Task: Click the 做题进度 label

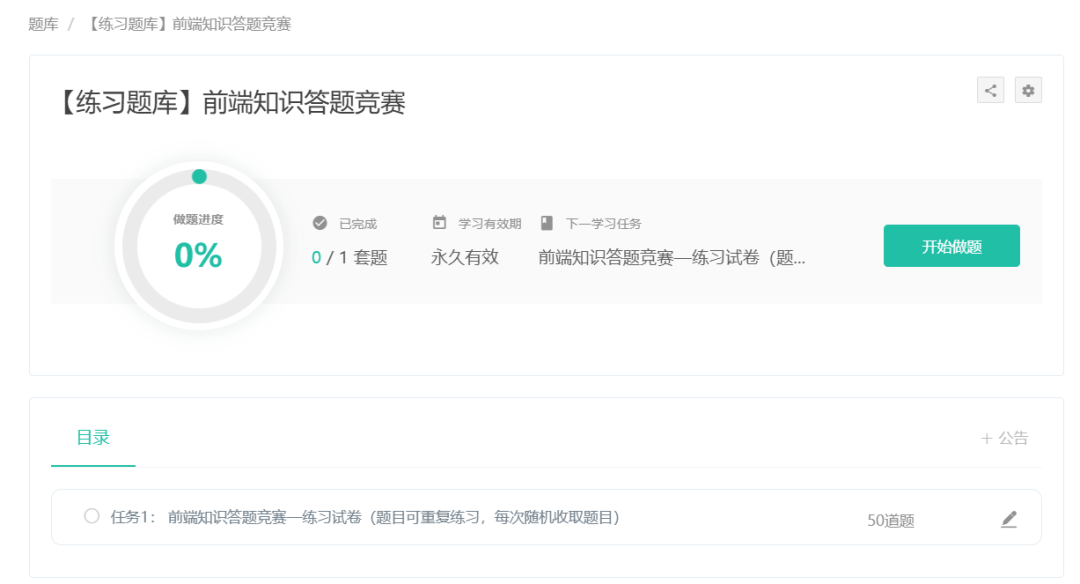Action: point(198,220)
